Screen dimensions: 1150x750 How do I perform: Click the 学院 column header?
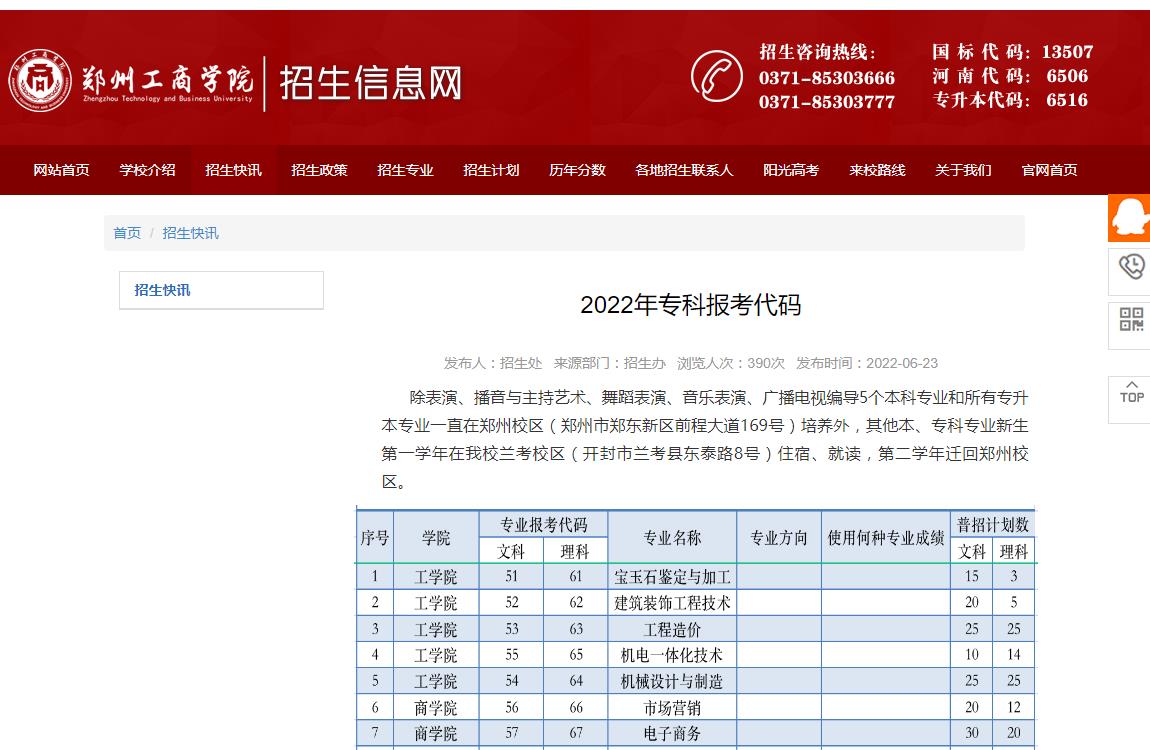[436, 538]
